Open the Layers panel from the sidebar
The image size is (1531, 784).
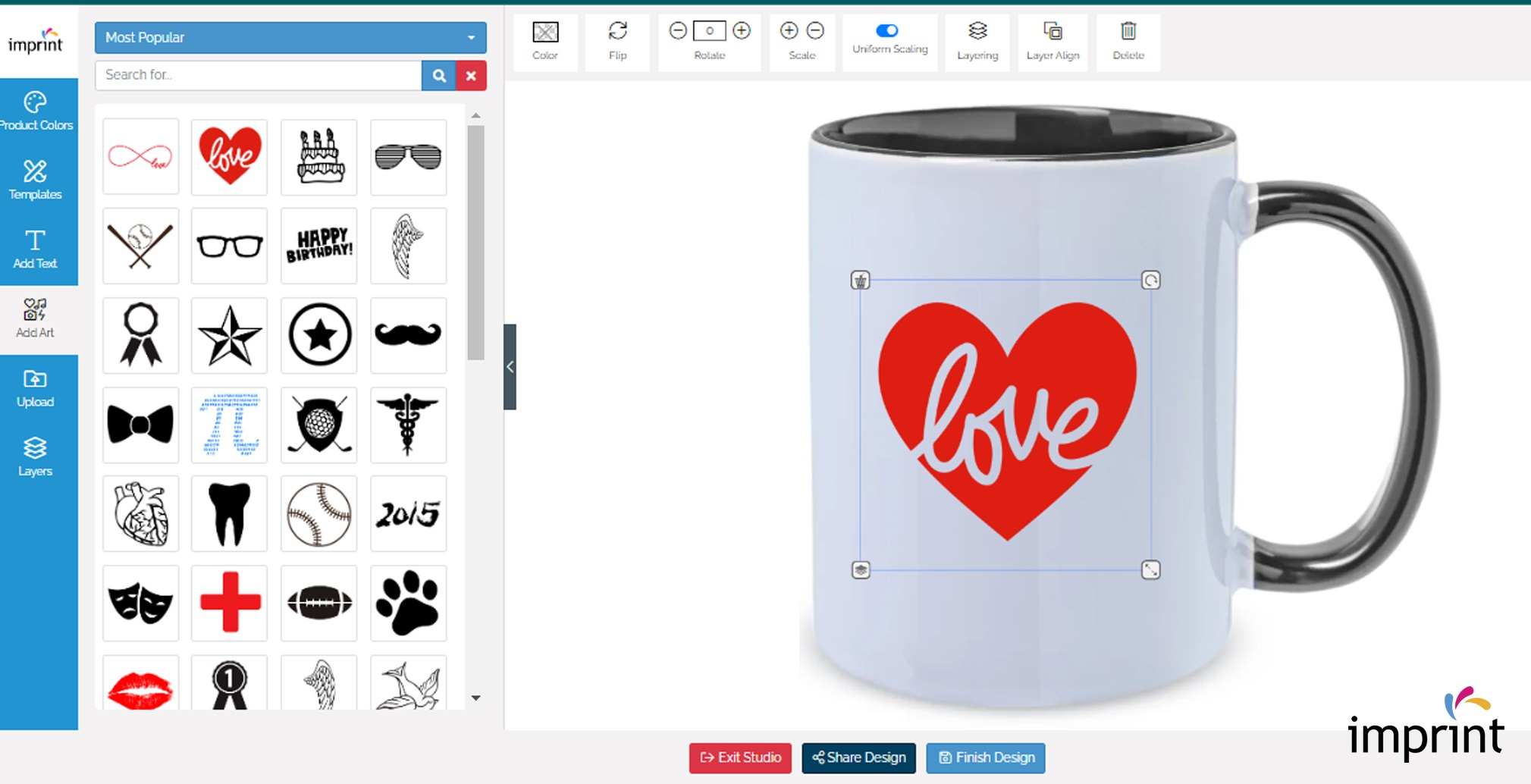tap(35, 455)
